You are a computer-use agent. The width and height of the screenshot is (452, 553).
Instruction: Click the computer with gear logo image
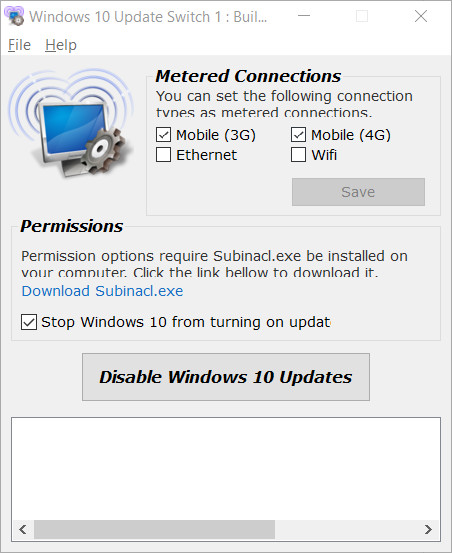tap(72, 122)
